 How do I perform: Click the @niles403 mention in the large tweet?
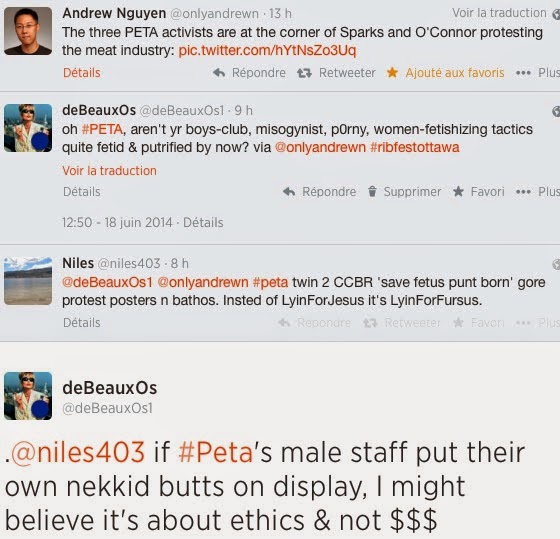click(78, 453)
